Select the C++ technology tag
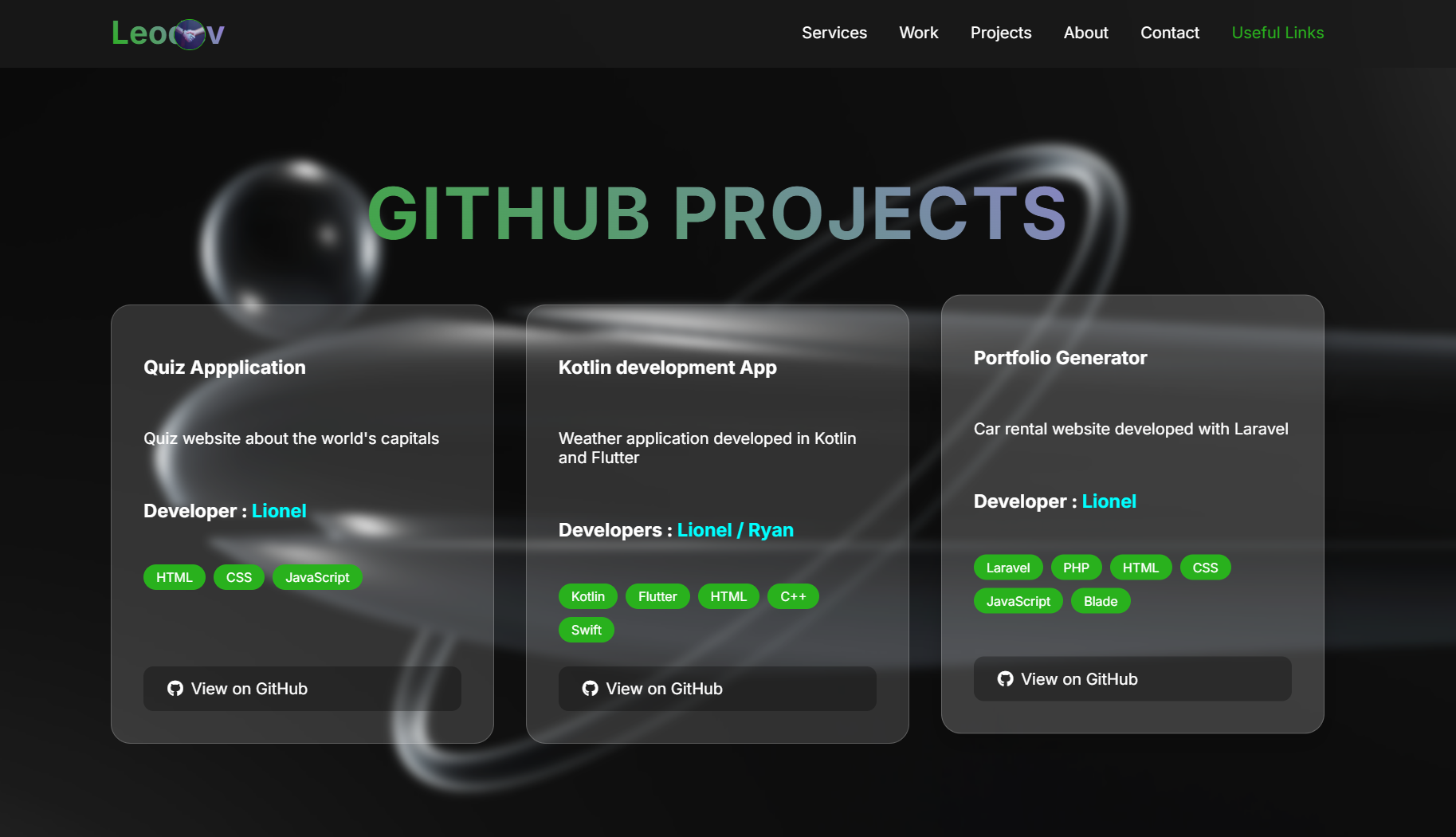1456x837 pixels. (x=793, y=596)
